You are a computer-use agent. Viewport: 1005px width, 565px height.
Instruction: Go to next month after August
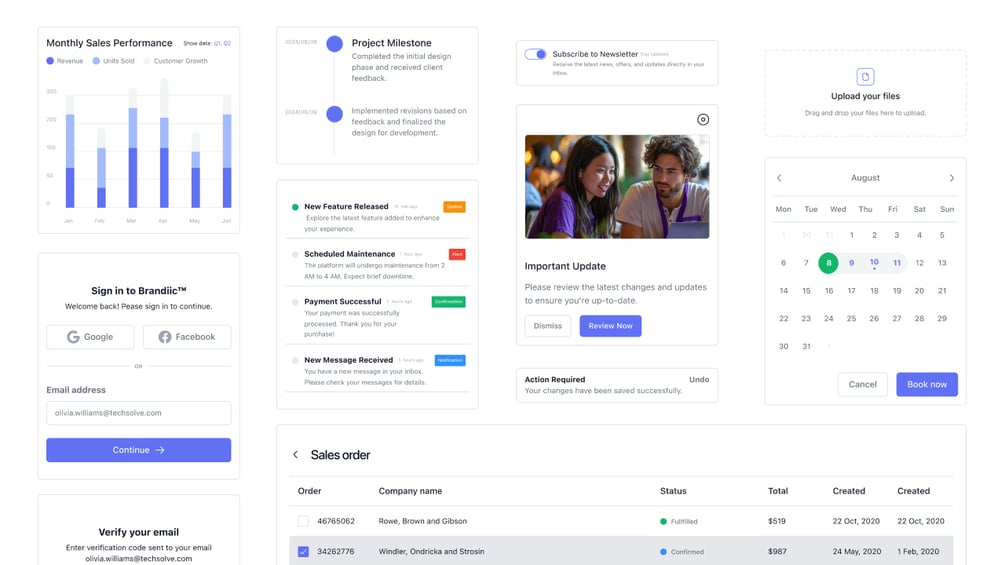pos(952,178)
